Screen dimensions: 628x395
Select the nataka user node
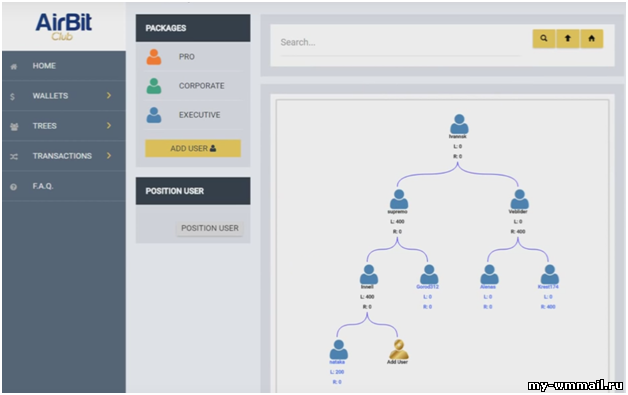338,349
